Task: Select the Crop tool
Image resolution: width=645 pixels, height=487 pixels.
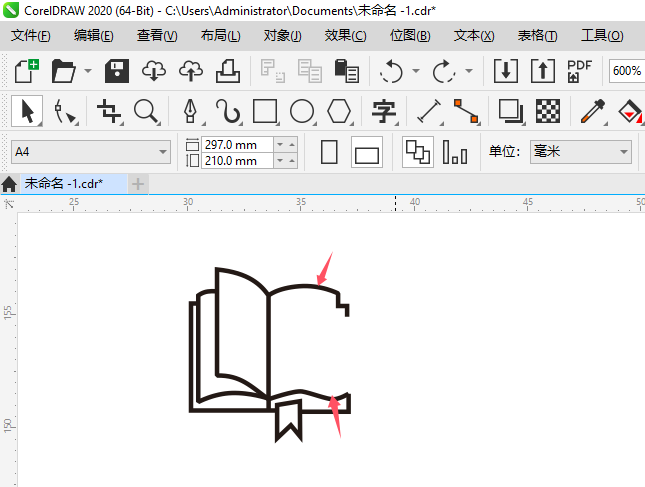Action: pyautogui.click(x=109, y=111)
